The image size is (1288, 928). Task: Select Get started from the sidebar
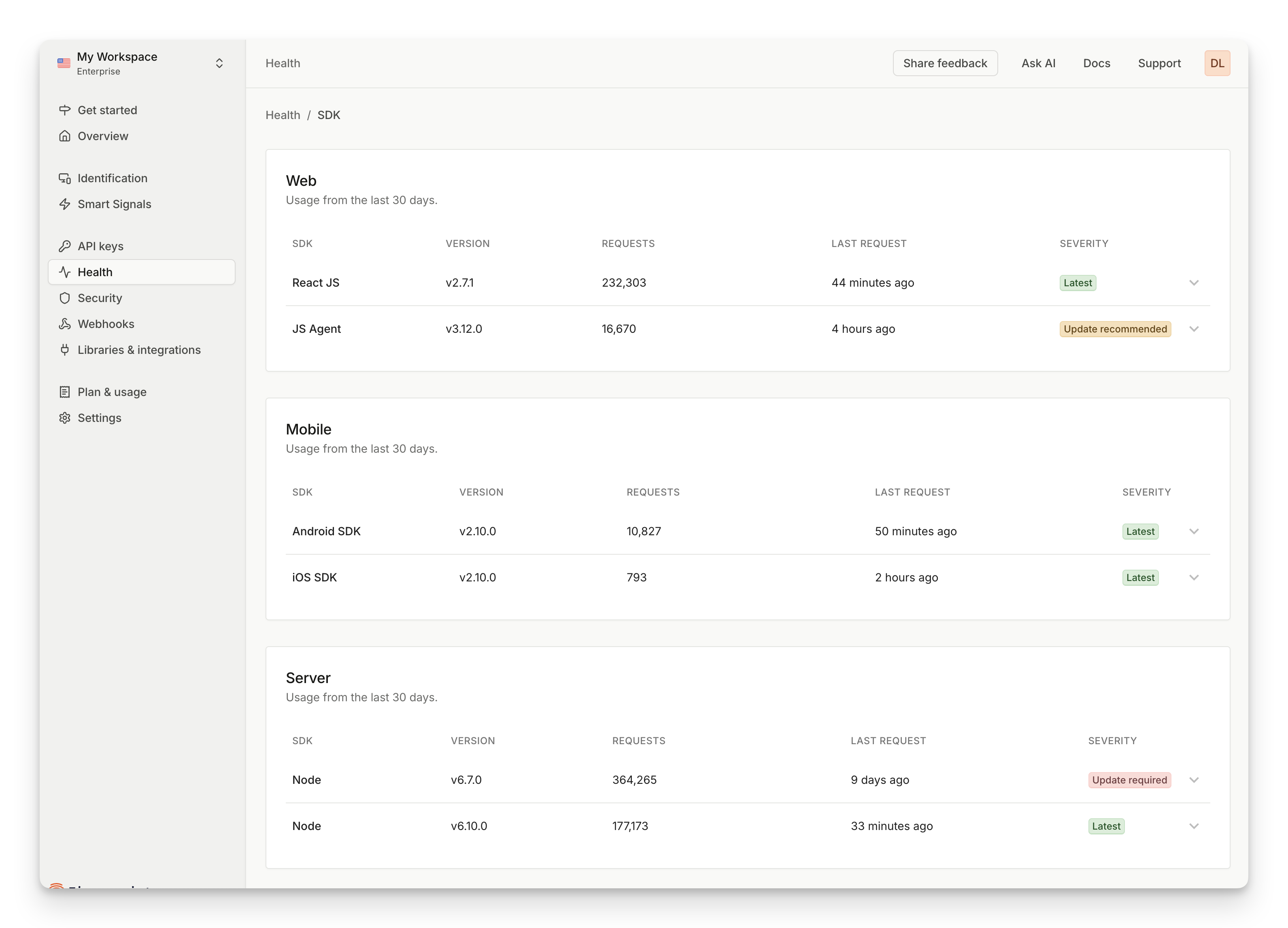pyautogui.click(x=107, y=110)
